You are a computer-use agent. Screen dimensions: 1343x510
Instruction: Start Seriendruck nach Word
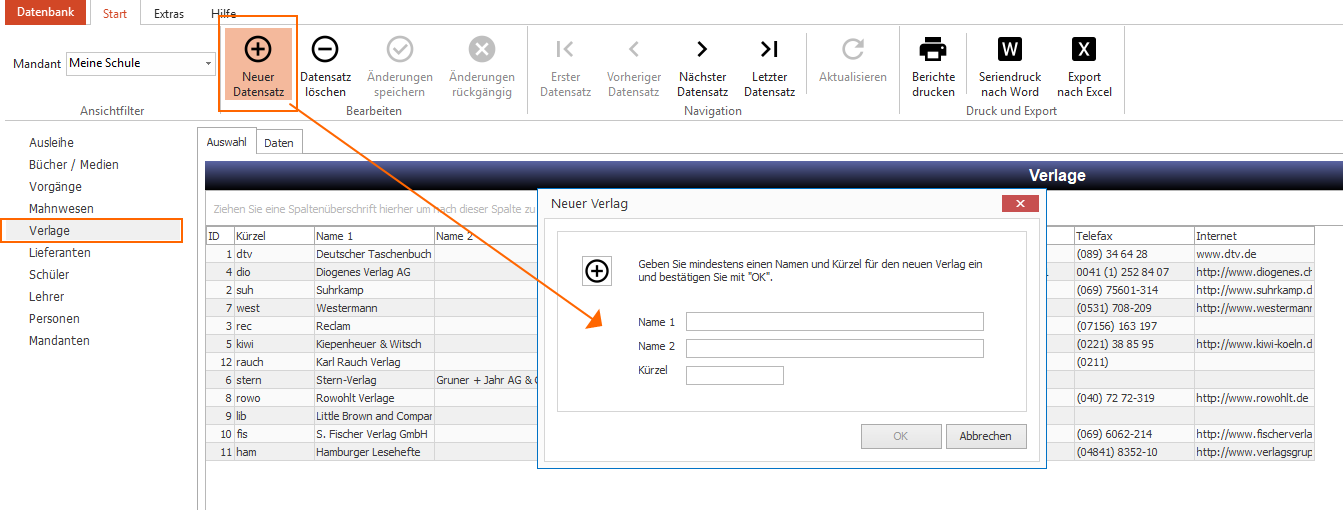(x=1010, y=67)
